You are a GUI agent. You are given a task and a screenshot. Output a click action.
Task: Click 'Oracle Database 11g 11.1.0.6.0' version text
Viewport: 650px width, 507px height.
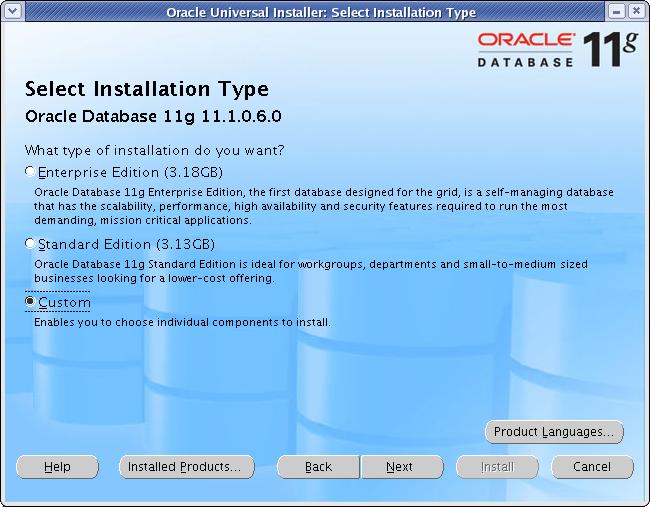[153, 116]
